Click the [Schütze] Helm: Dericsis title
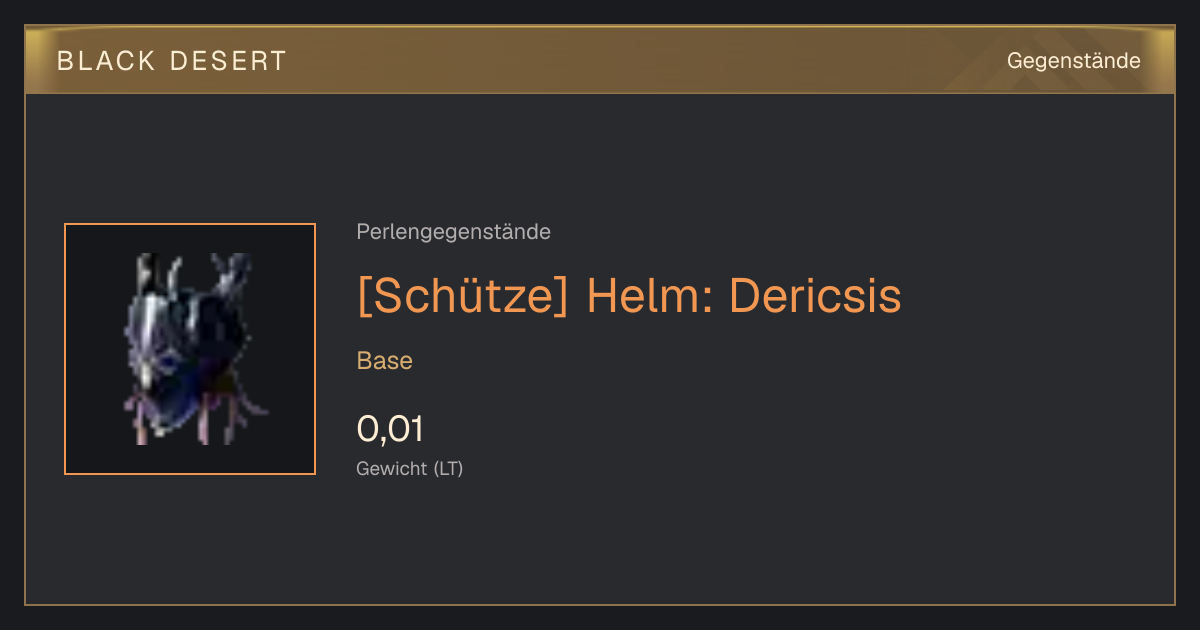This screenshot has width=1200, height=630. 629,295
